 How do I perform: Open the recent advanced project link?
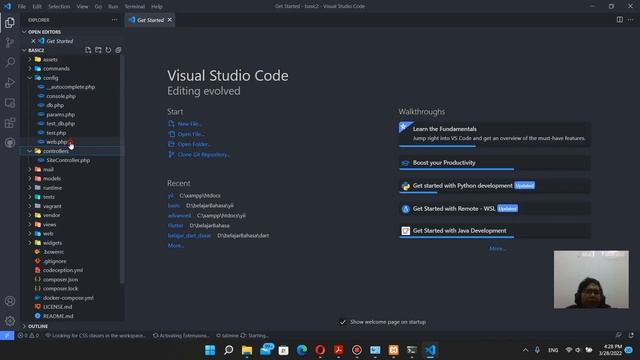pos(179,216)
